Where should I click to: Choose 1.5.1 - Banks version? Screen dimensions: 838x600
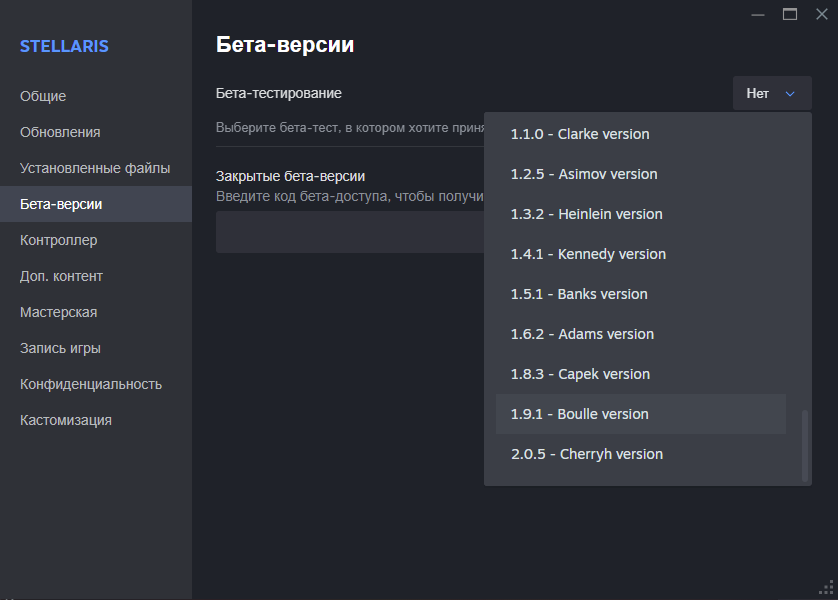point(641,294)
